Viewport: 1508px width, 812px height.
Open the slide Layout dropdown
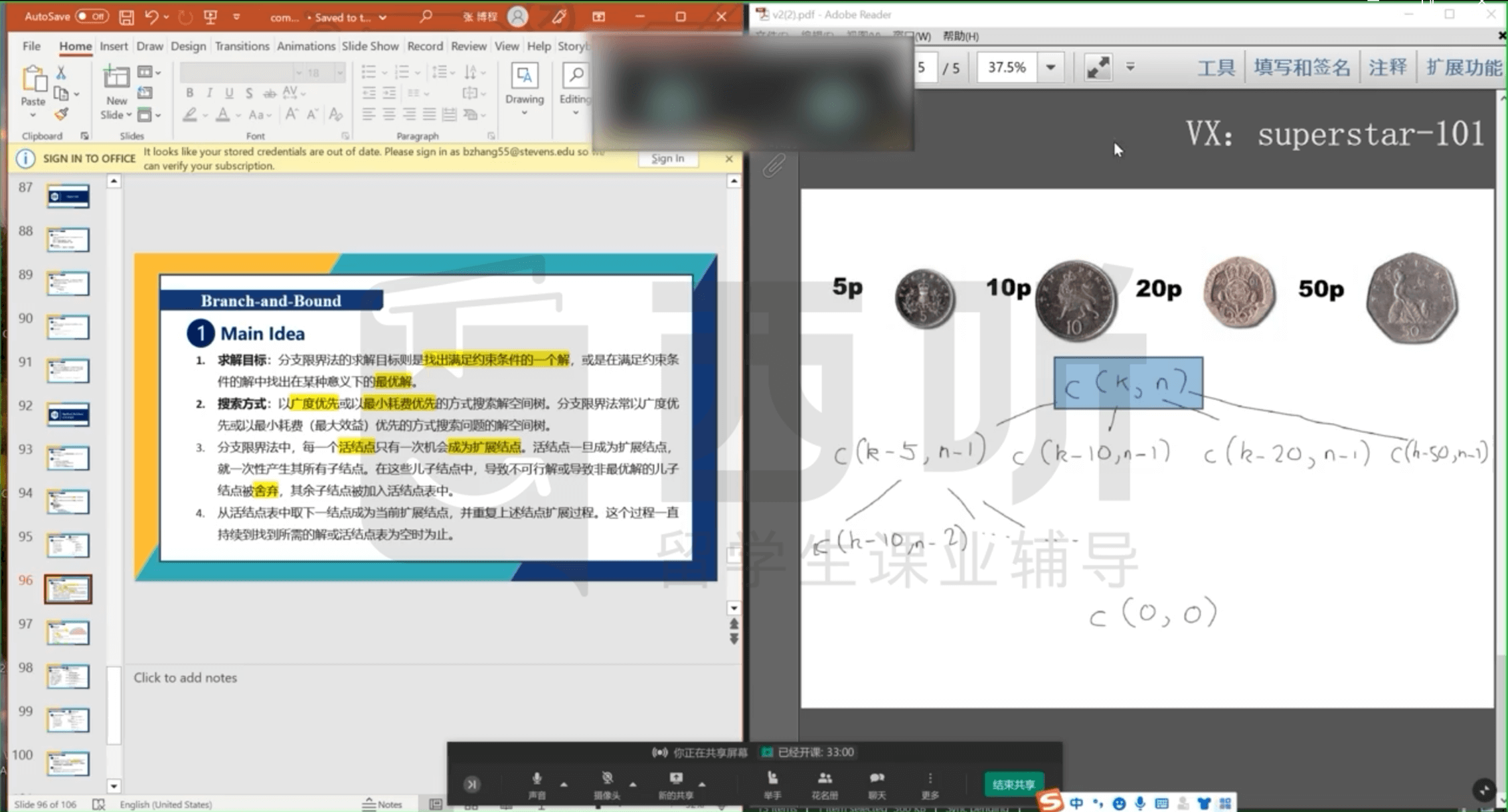pos(149,72)
